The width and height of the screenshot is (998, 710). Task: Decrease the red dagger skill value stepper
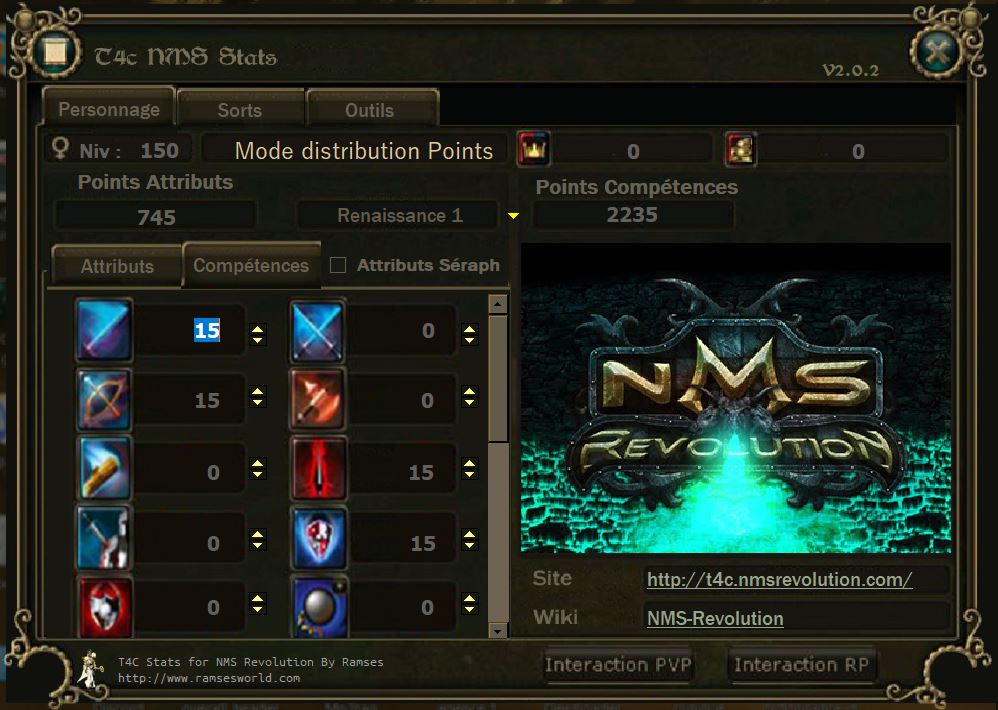(x=470, y=475)
